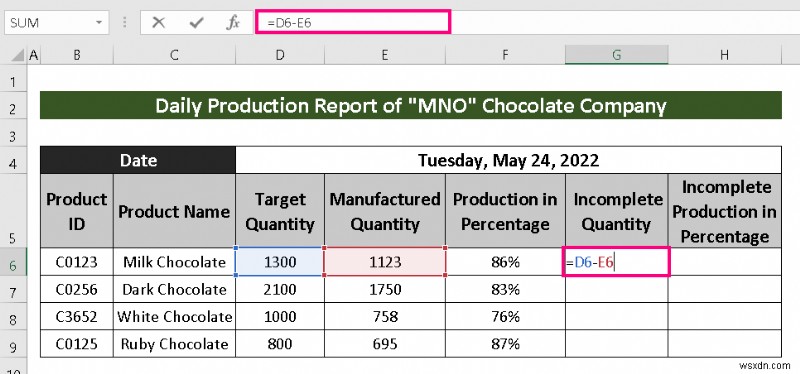
Task: Select cell with product ID C0125
Action: click(x=77, y=344)
